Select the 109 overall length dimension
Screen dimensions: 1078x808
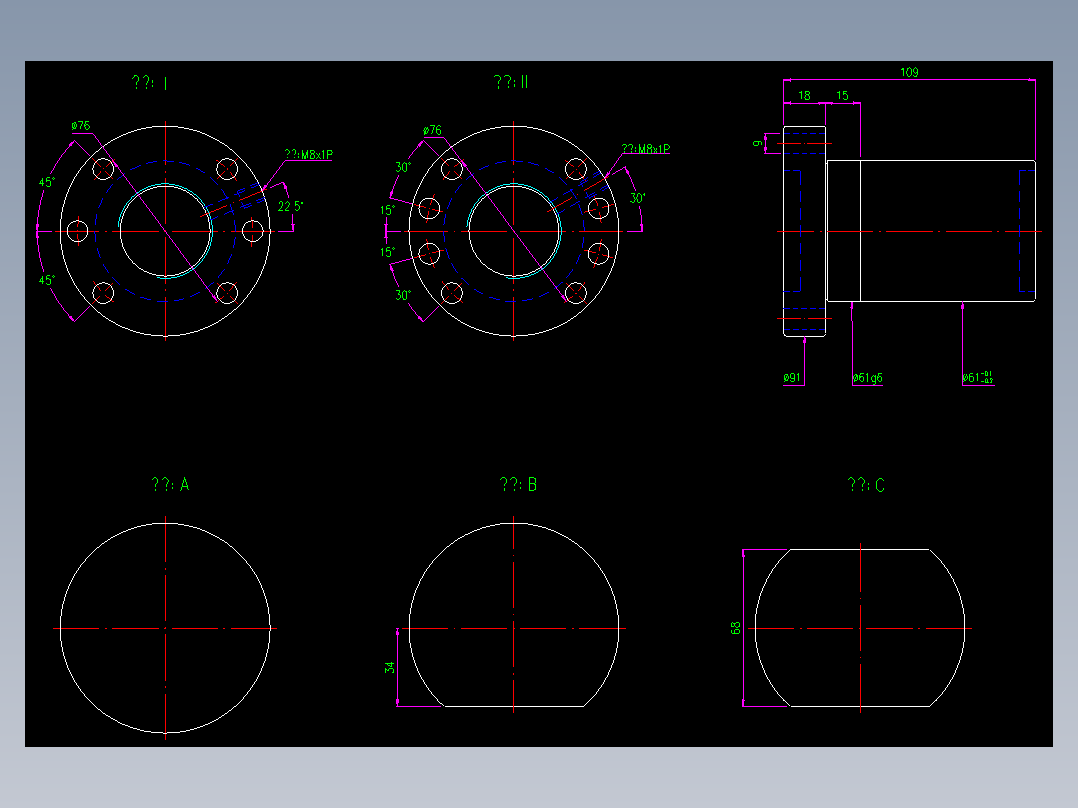click(x=908, y=71)
